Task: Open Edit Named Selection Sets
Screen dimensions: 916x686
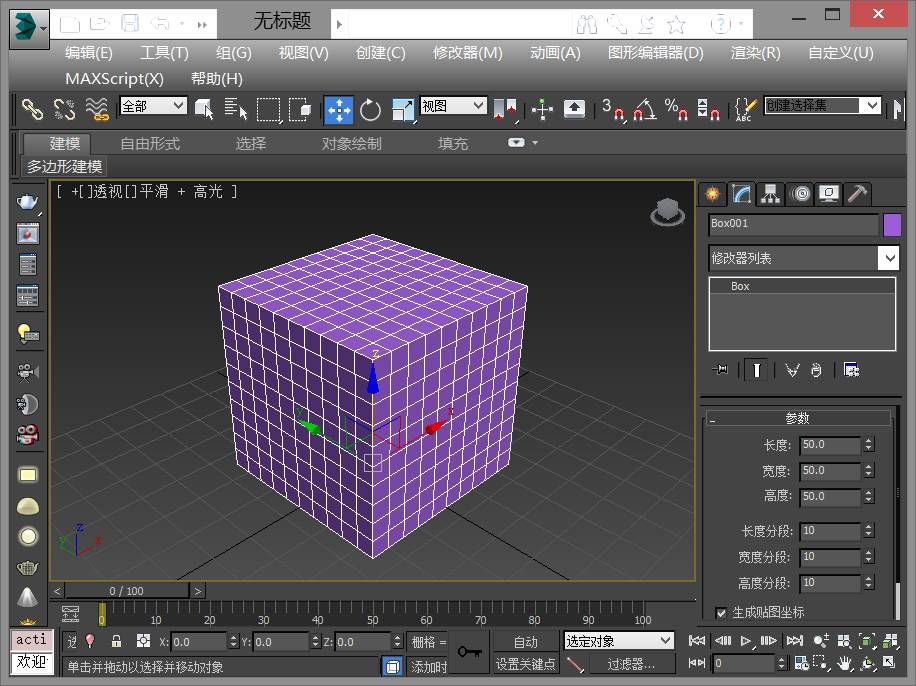Action: point(745,109)
